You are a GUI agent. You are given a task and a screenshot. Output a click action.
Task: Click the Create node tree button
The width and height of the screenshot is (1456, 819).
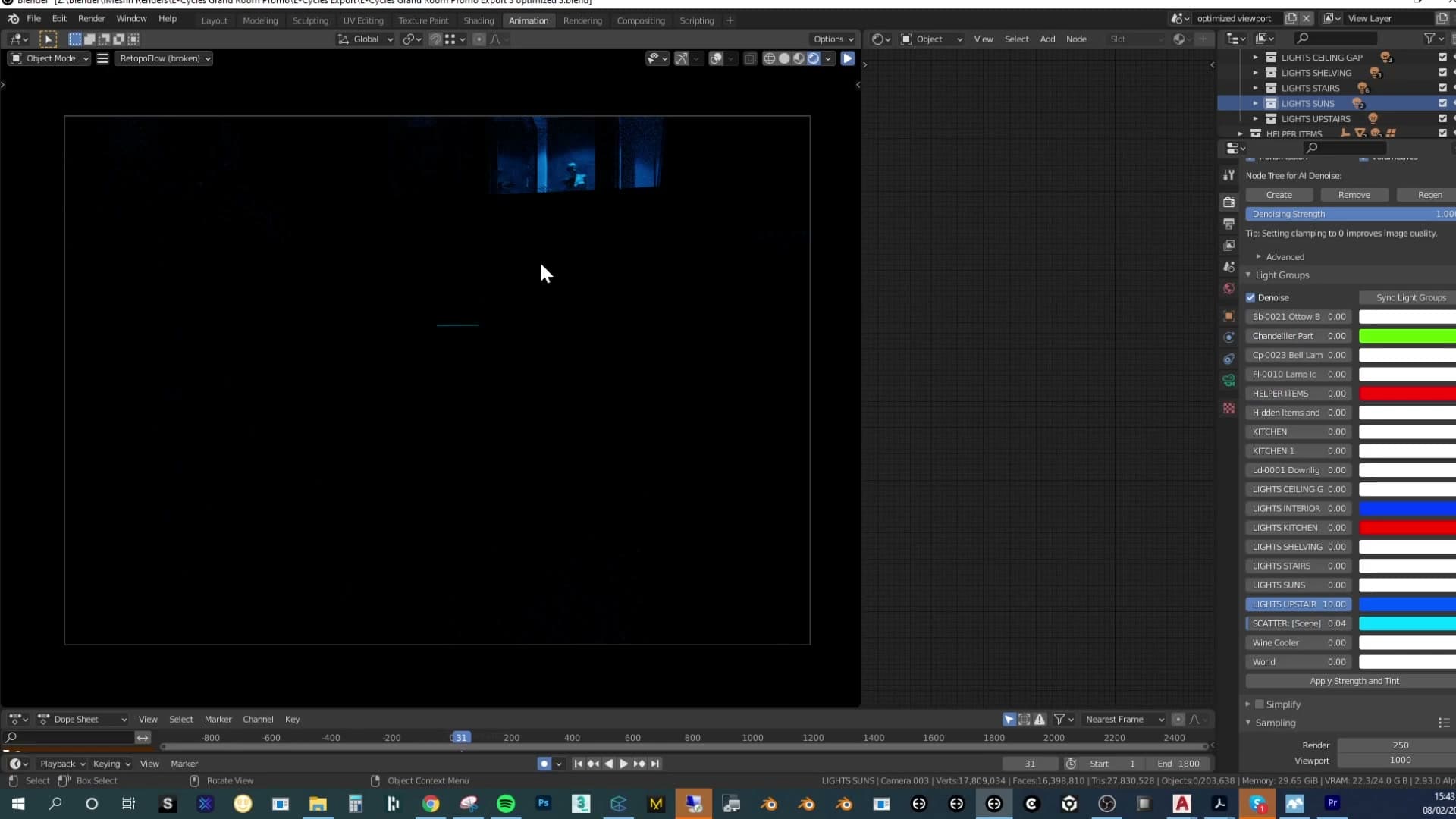pos(1279,195)
